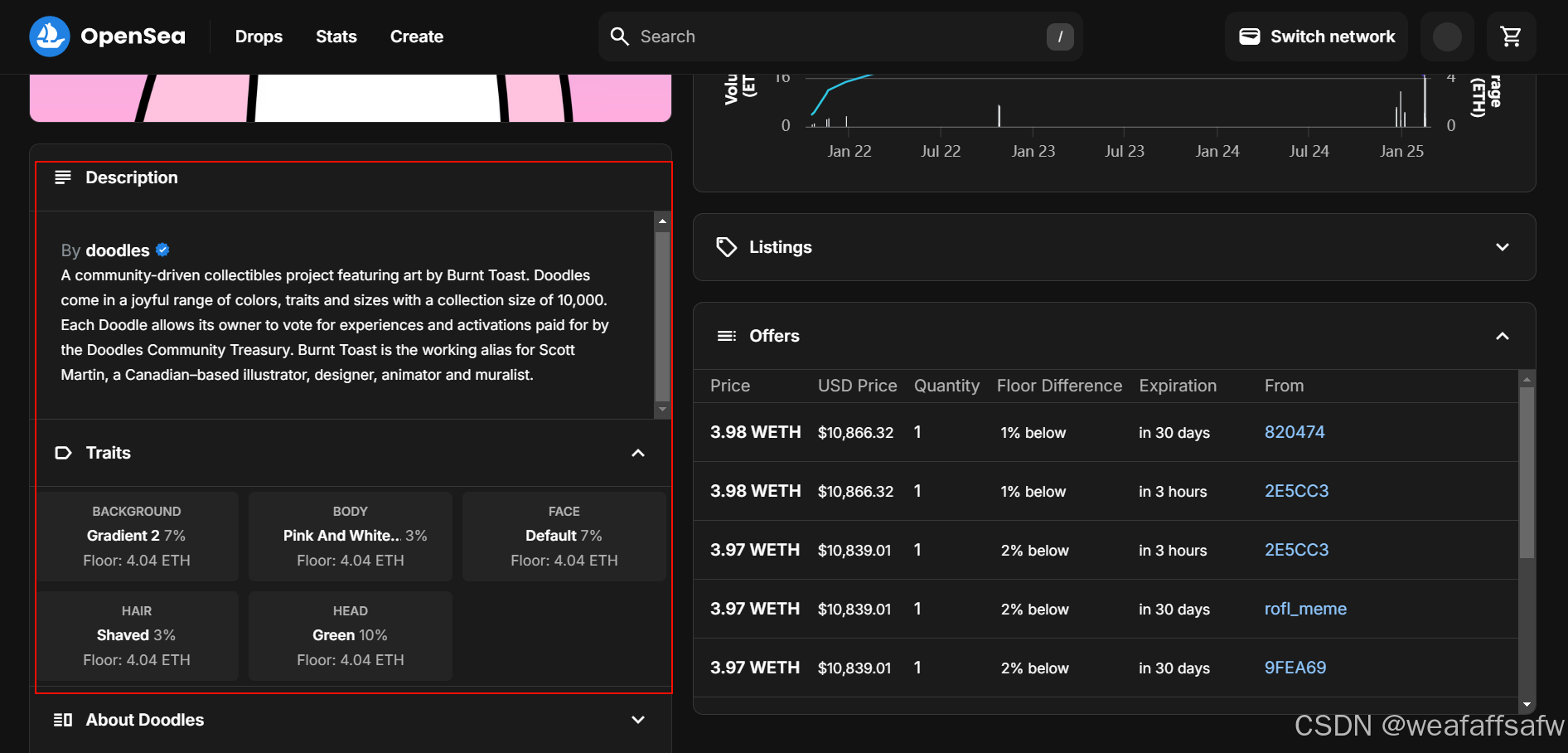Click the offers list scrollbar up arrow
The height and width of the screenshot is (753, 1568).
coord(1527,379)
